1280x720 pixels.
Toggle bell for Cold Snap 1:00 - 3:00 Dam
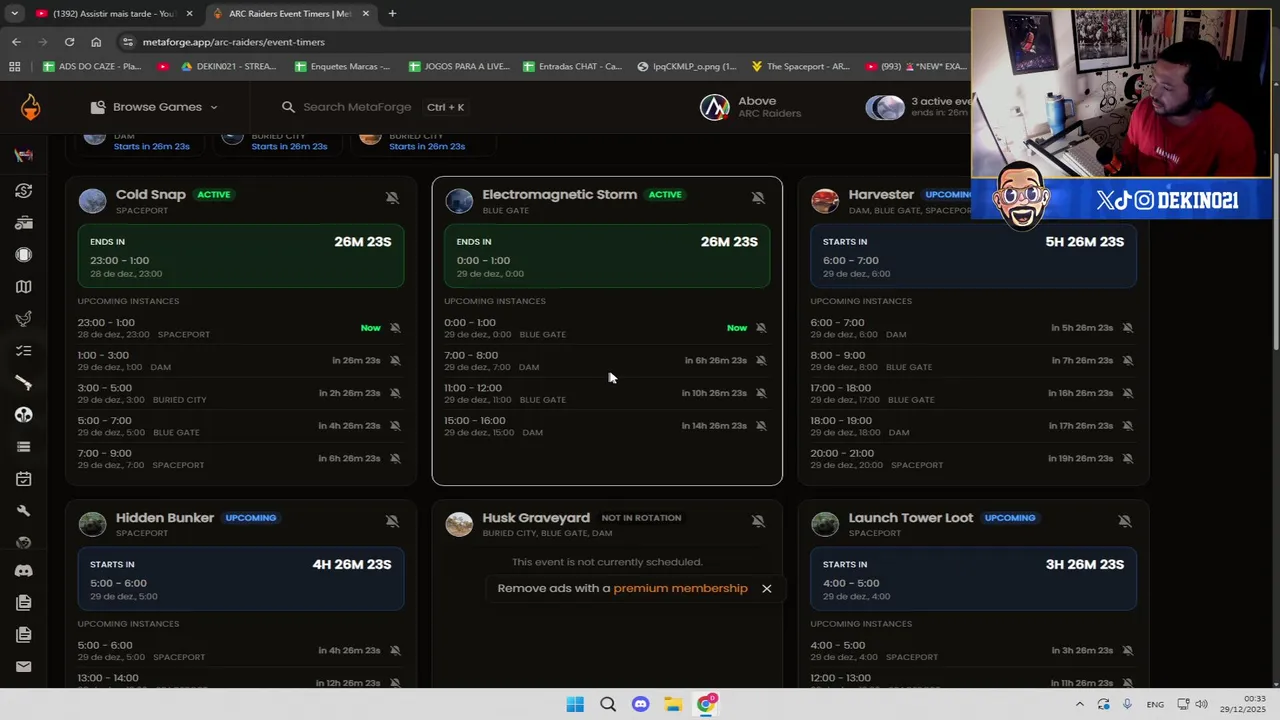(395, 361)
